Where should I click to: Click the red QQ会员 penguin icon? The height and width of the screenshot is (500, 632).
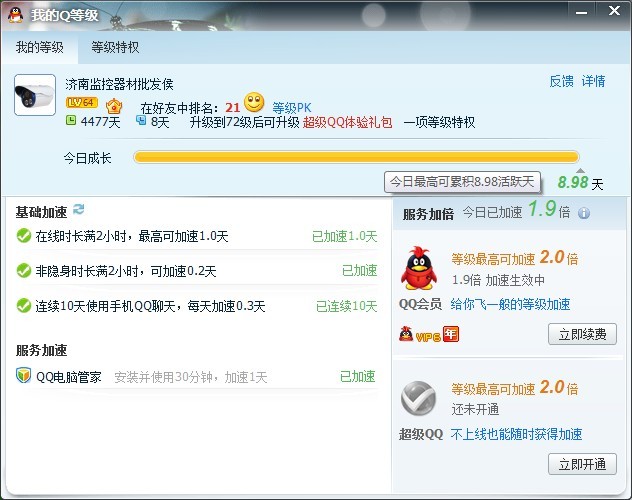pyautogui.click(x=419, y=268)
